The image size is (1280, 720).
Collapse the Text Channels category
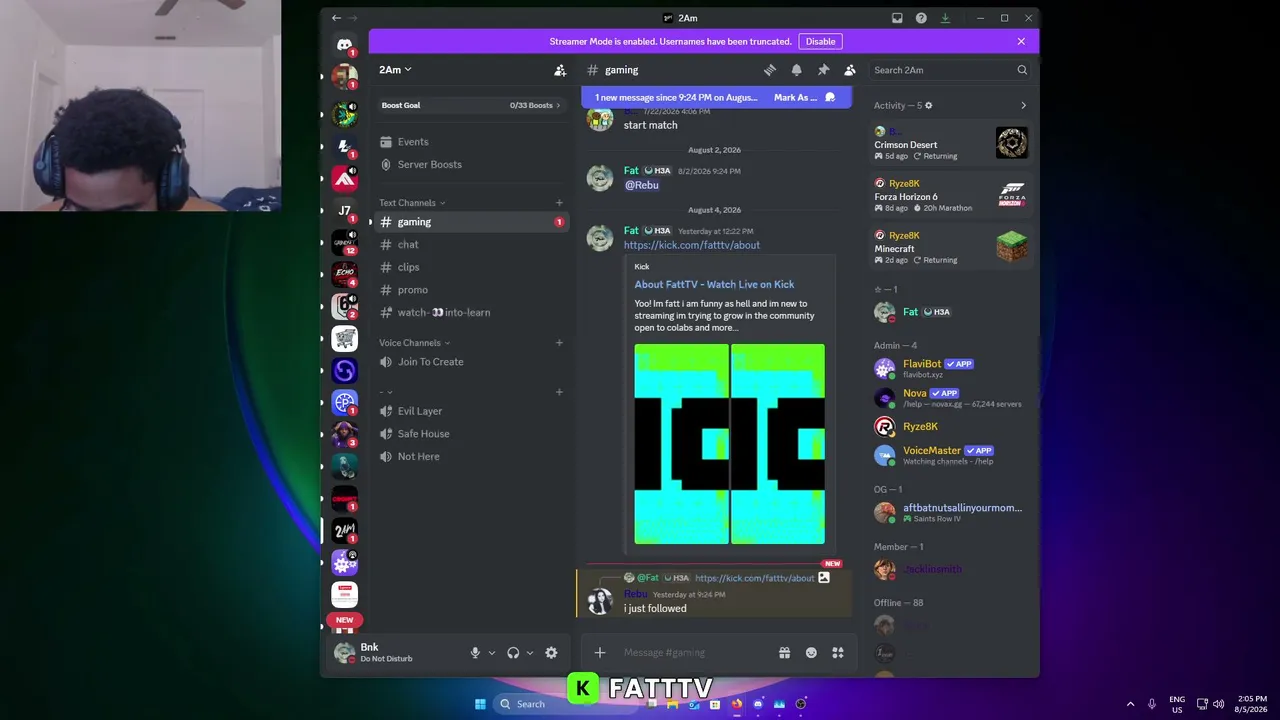[412, 203]
